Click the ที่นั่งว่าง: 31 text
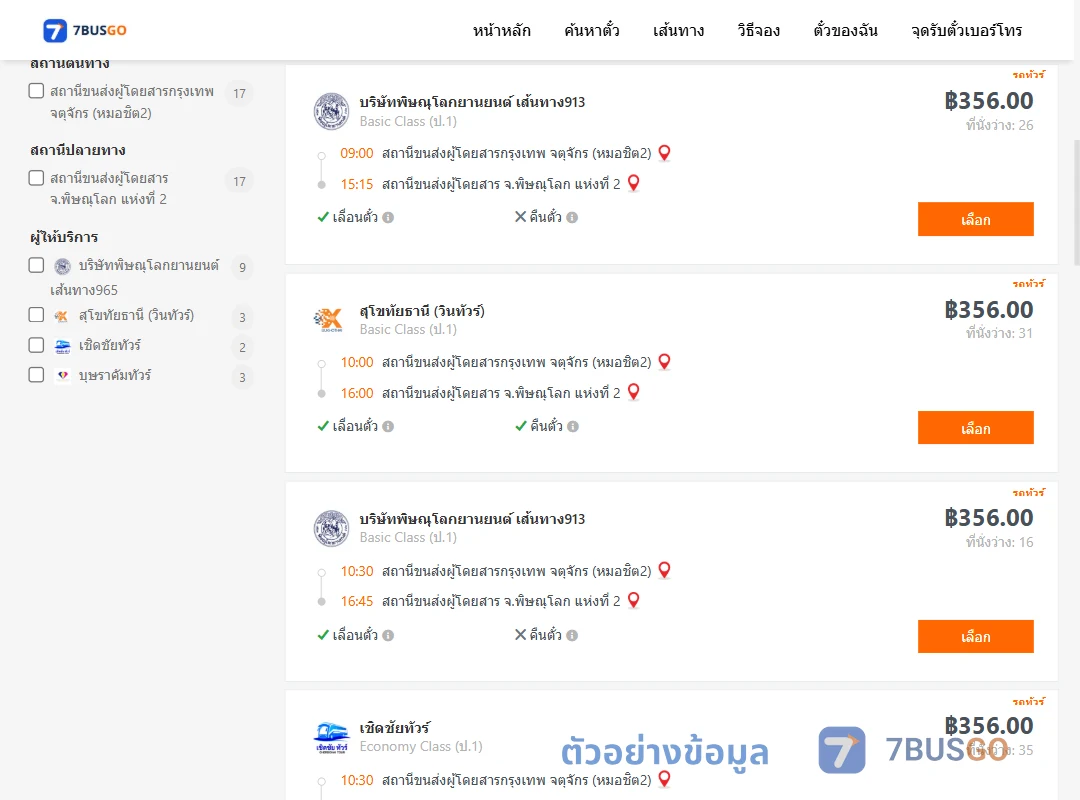1080x800 pixels. point(999,334)
